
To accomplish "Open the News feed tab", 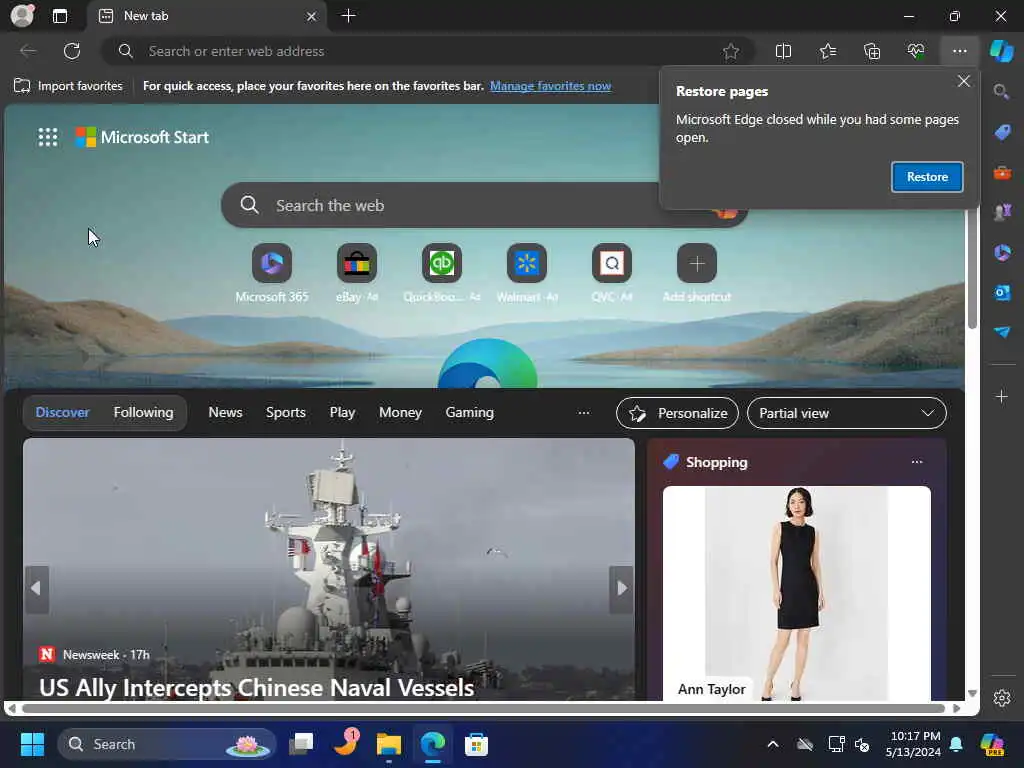I will (x=225, y=413).
